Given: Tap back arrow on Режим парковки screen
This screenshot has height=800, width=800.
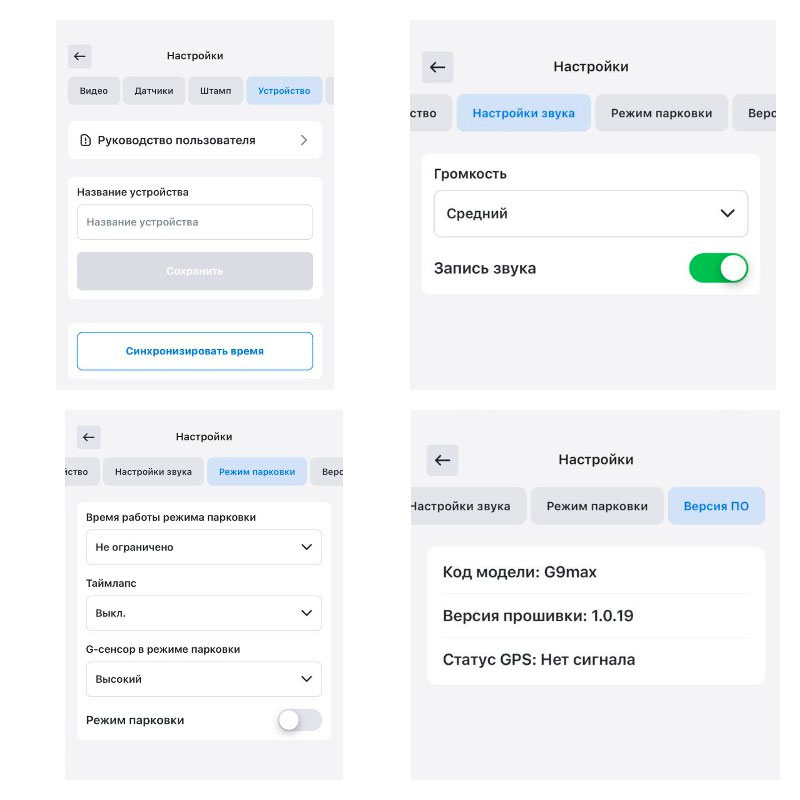Looking at the screenshot, I should tap(89, 437).
